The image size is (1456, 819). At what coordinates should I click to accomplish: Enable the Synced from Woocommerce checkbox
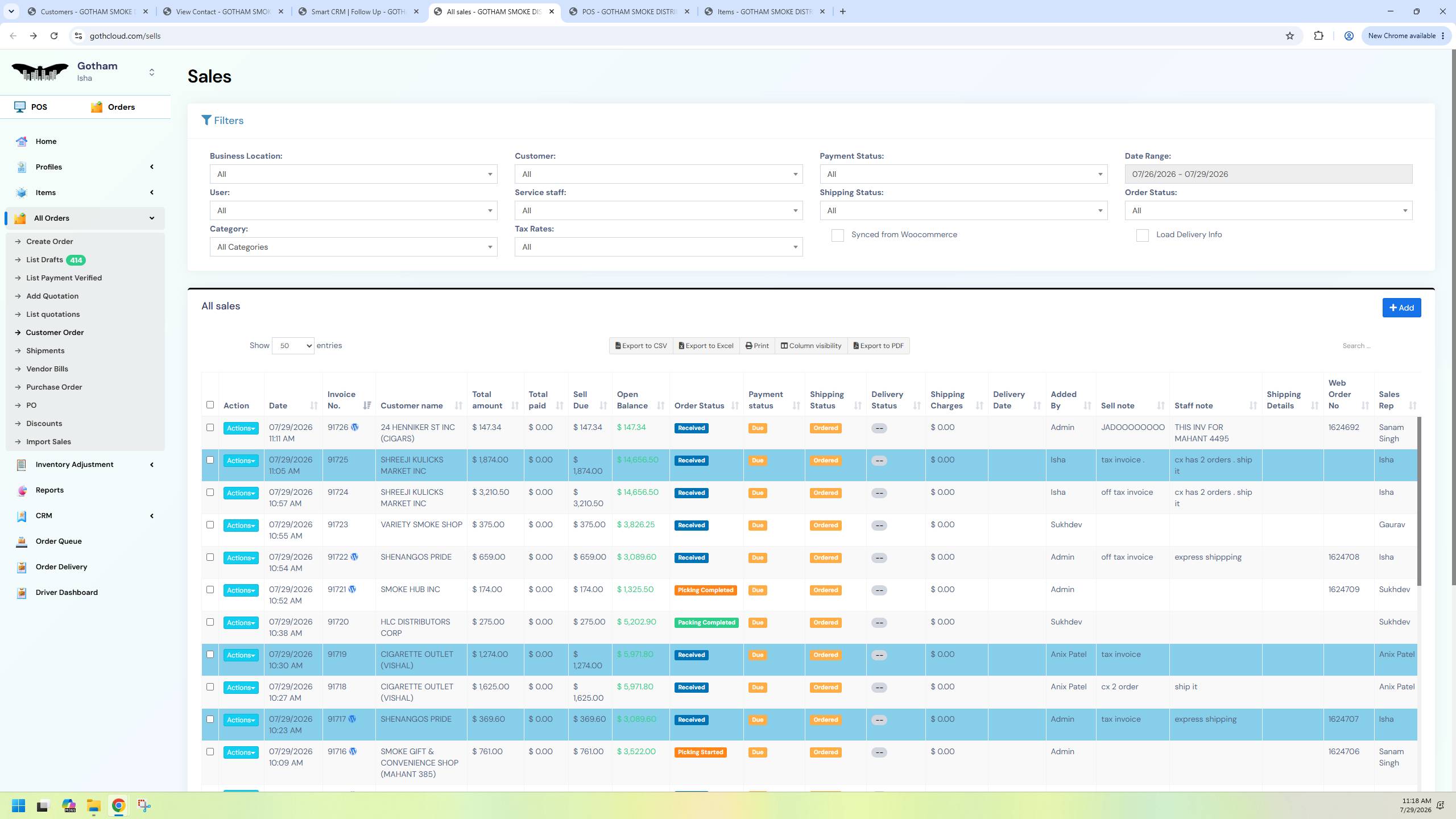point(837,235)
